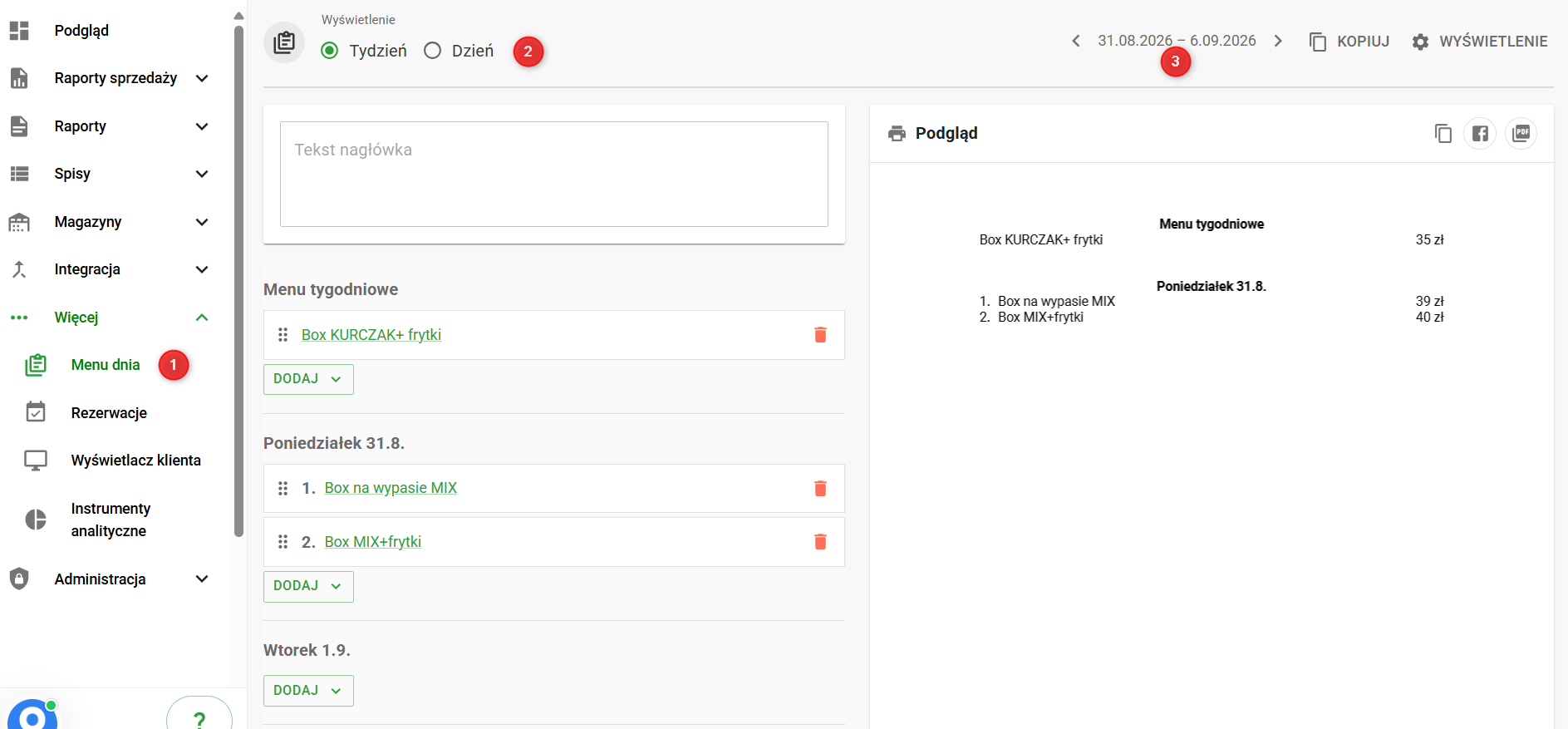Open the DODAJ dropdown under Wtorek 1.9.
1568x729 pixels.
[308, 691]
